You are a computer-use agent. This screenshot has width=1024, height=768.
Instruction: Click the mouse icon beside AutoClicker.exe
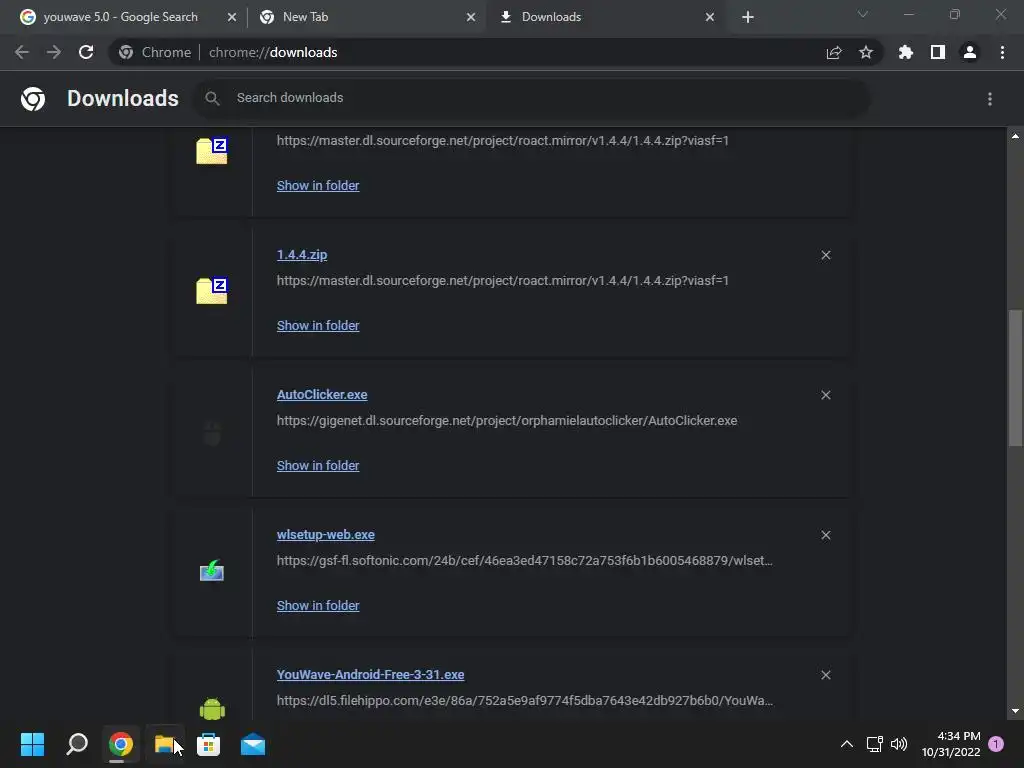coord(212,433)
